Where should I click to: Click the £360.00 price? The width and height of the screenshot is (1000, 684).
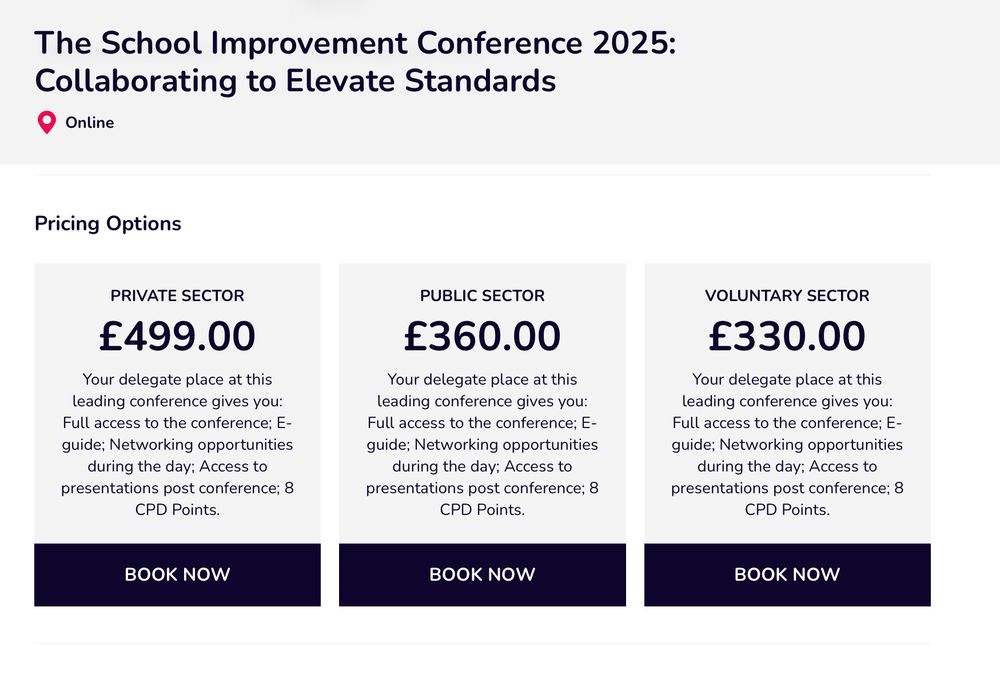click(x=482, y=336)
